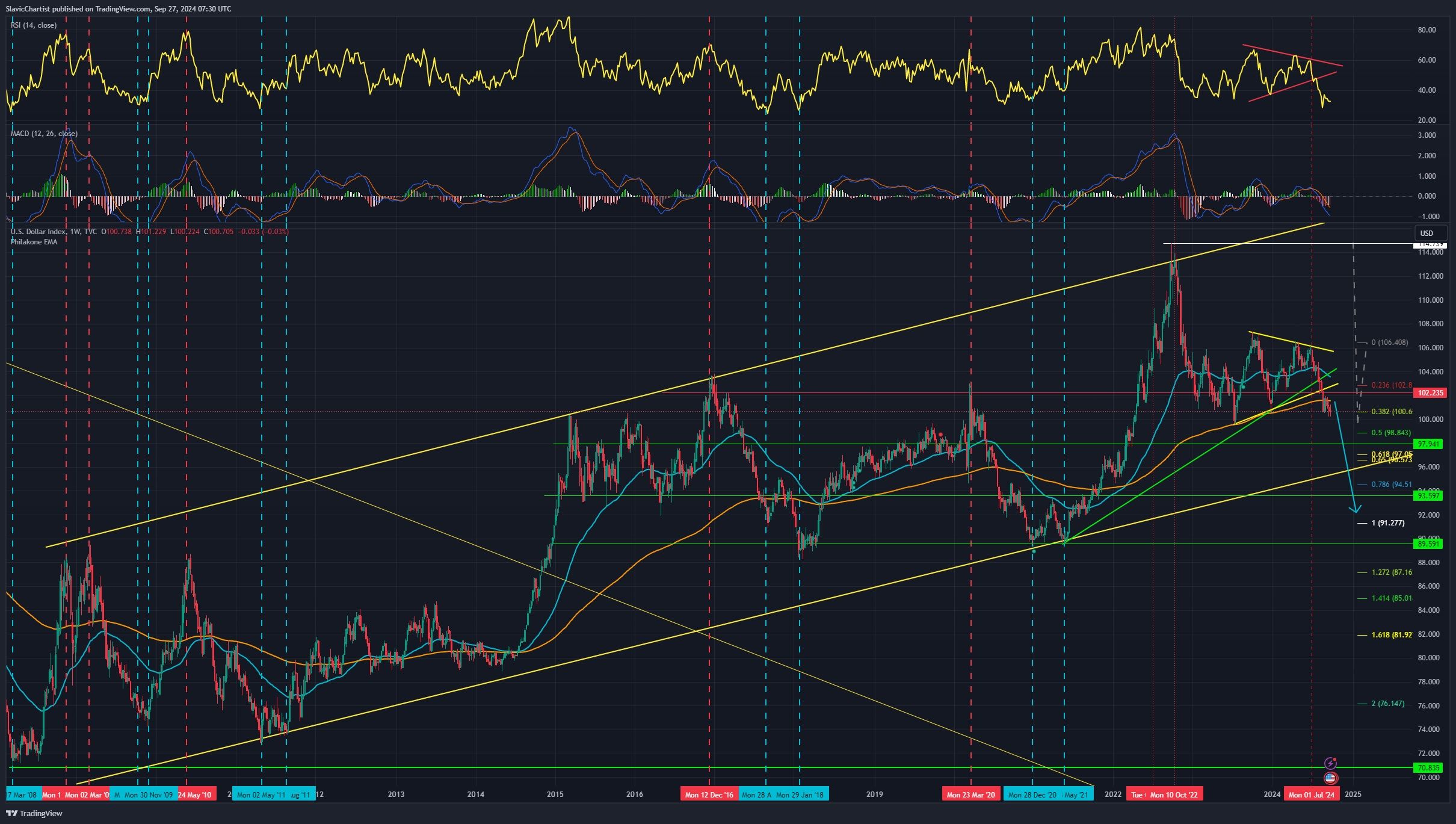Select the green 89.591 price label
This screenshot has height=824, width=1456.
(1430, 544)
